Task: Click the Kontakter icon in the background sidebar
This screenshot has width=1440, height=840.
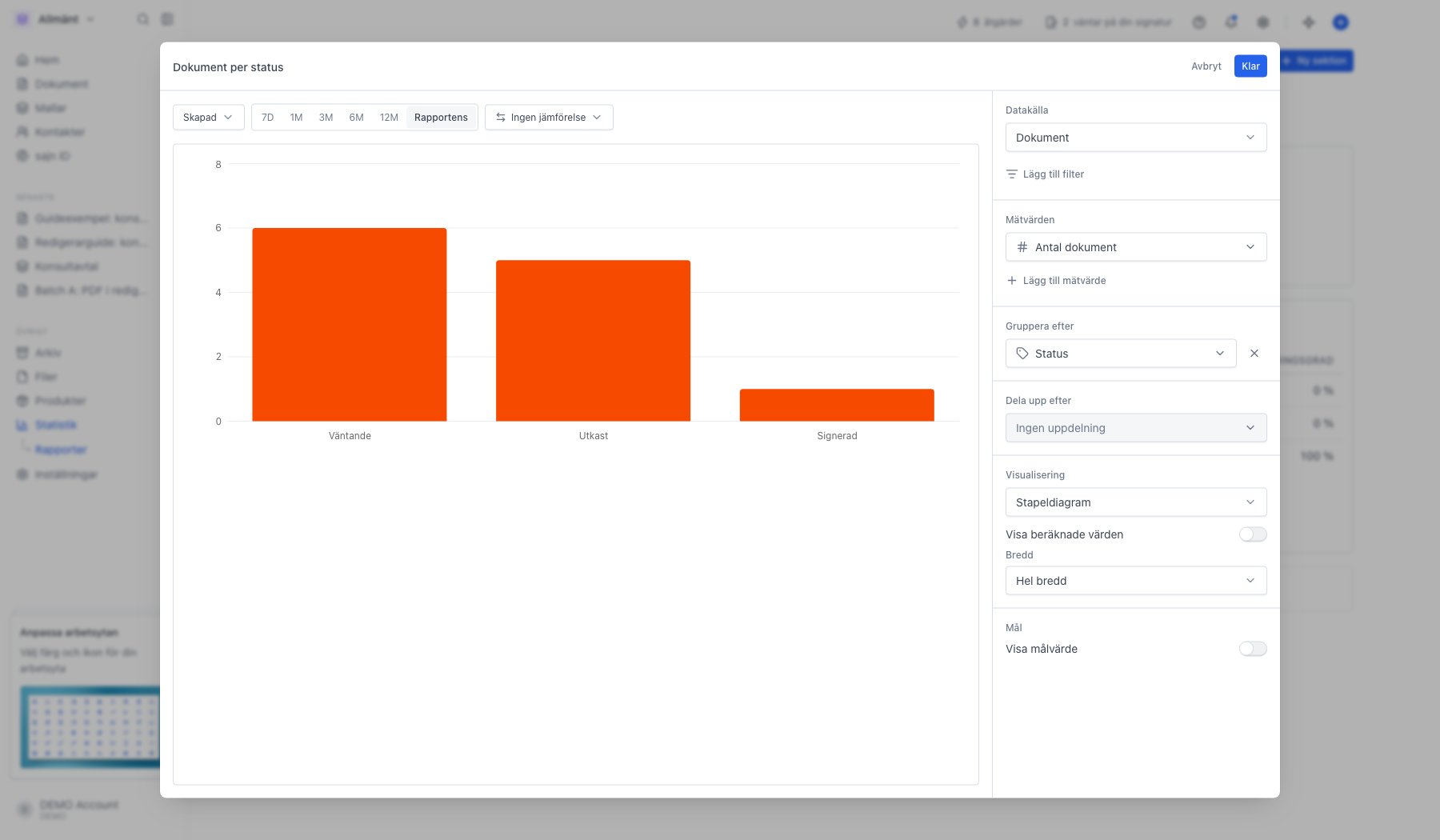Action: pyautogui.click(x=23, y=132)
